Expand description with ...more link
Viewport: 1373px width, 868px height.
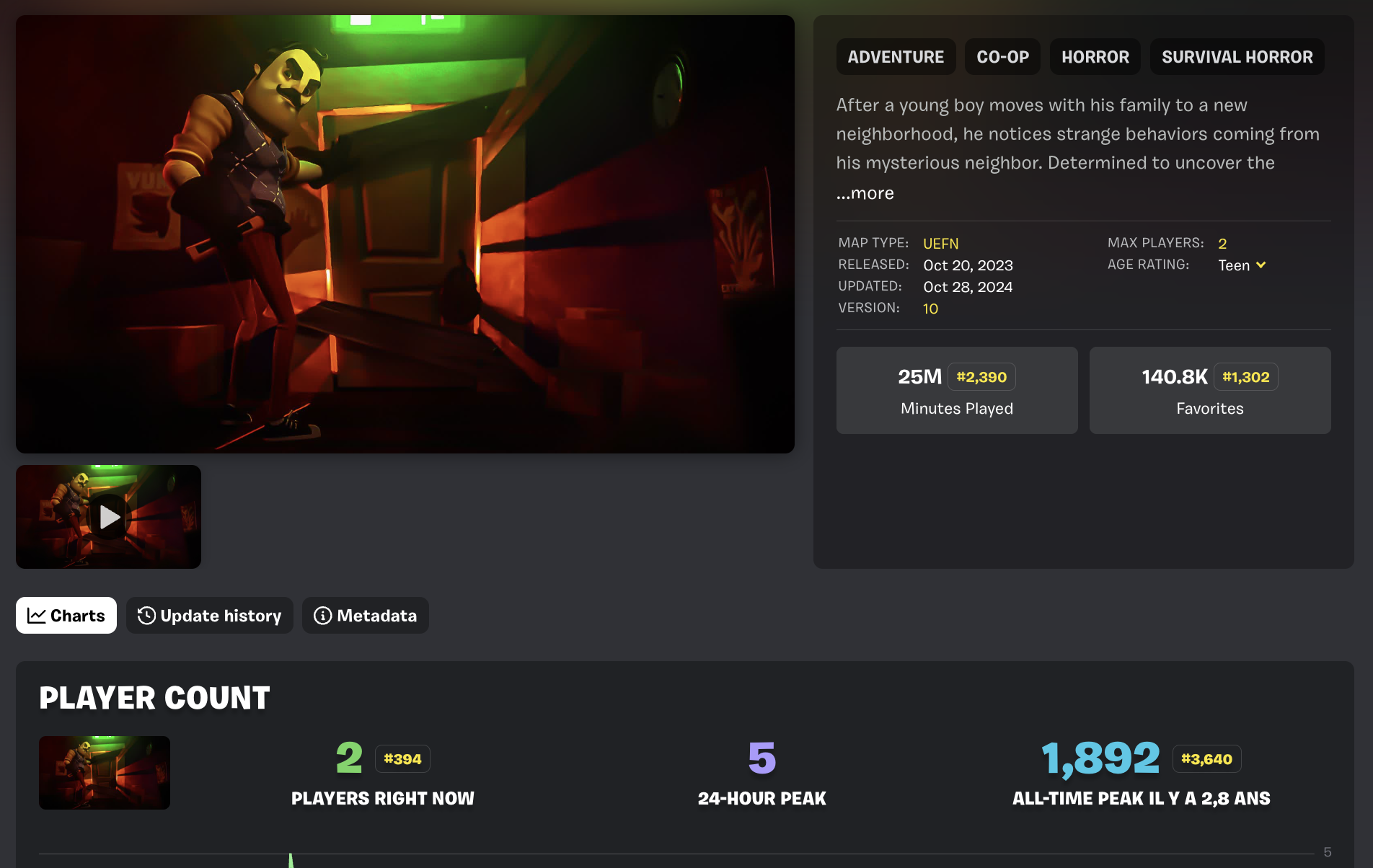(x=865, y=193)
